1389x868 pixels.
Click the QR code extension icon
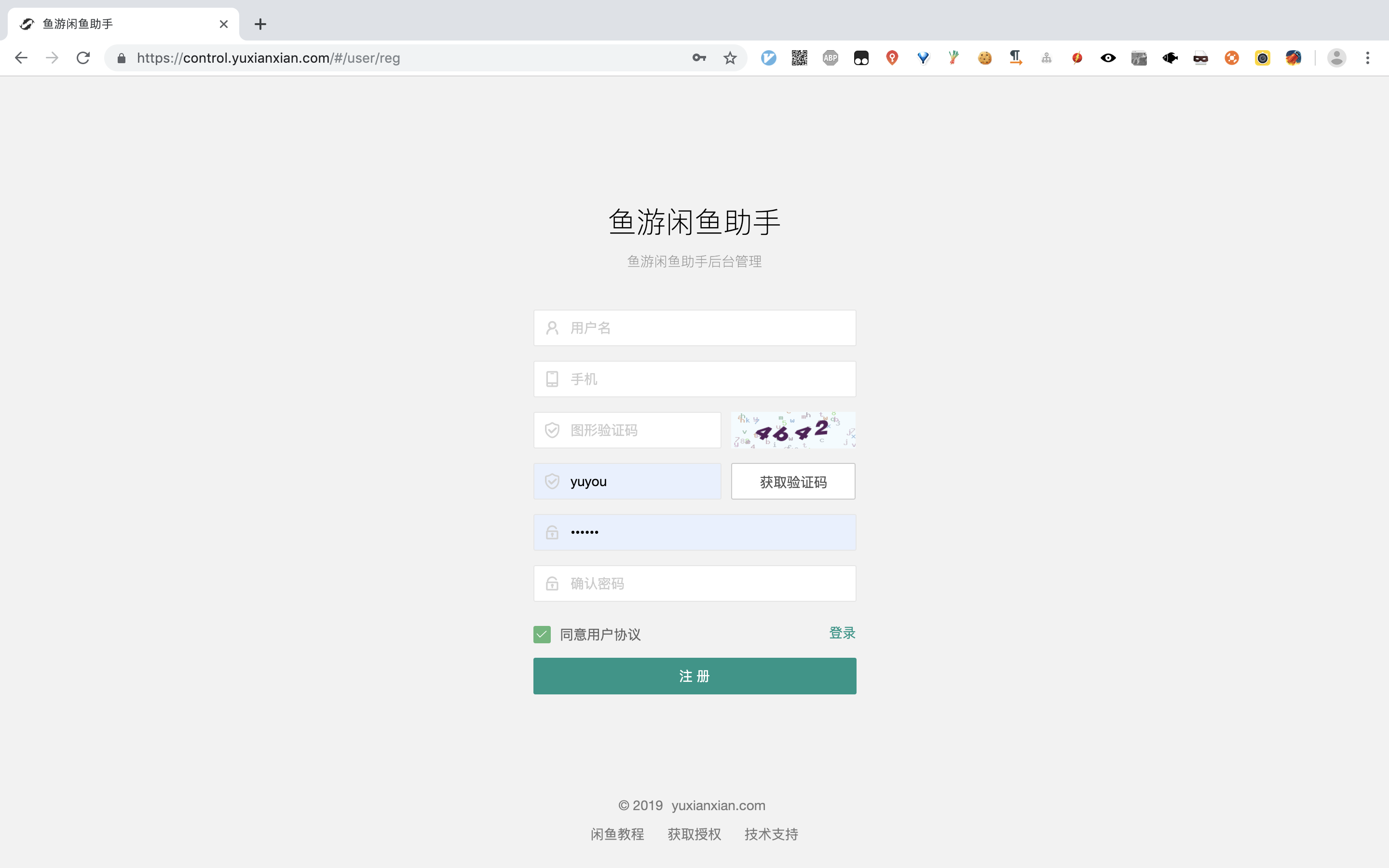pyautogui.click(x=799, y=58)
